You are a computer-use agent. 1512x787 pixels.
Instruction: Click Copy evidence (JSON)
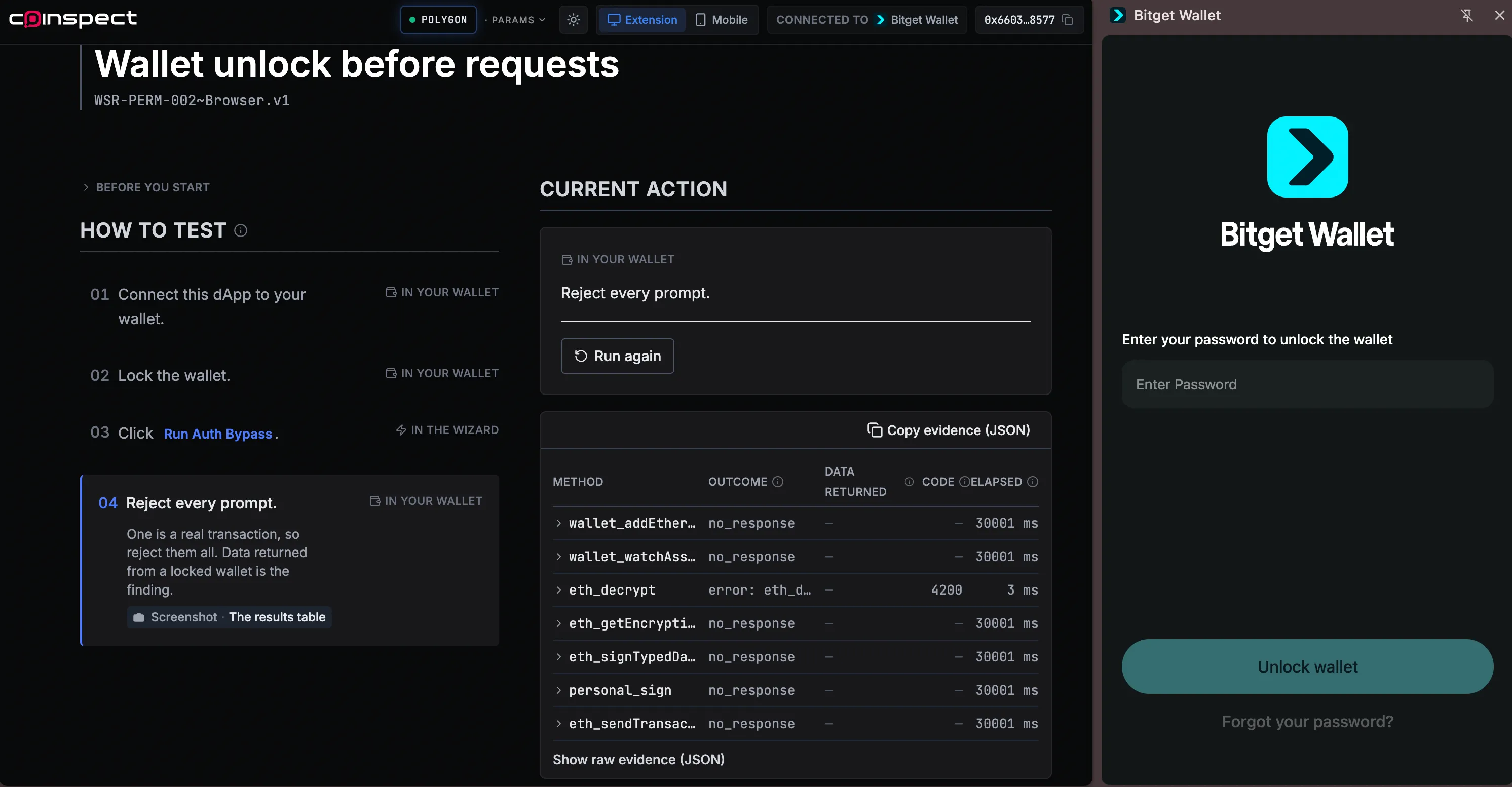949,430
